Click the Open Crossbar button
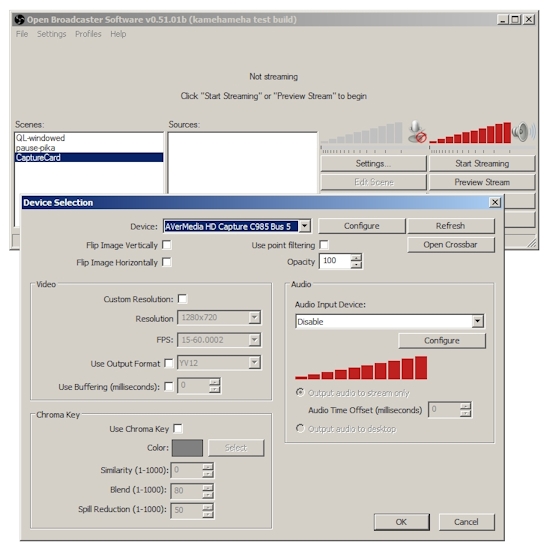The image size is (550, 552). click(451, 245)
